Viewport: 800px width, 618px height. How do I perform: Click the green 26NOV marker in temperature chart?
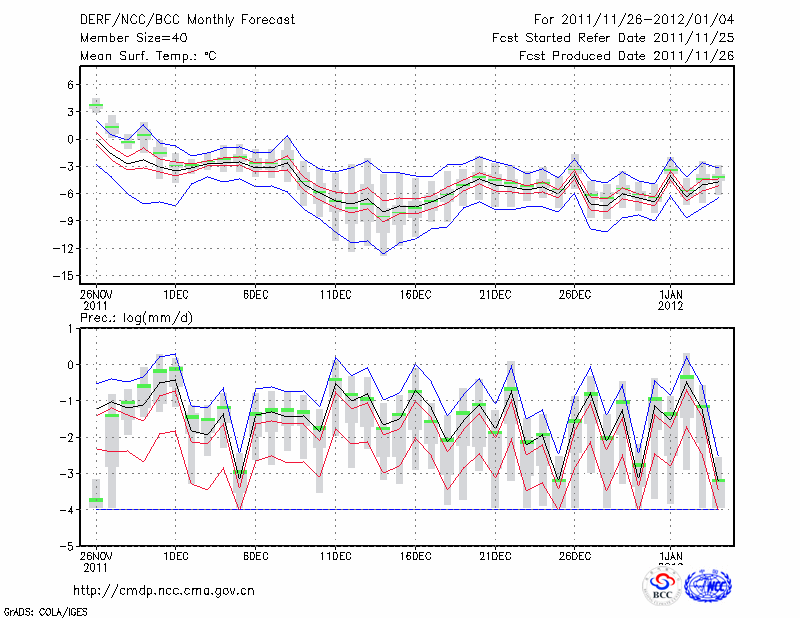coord(96,105)
